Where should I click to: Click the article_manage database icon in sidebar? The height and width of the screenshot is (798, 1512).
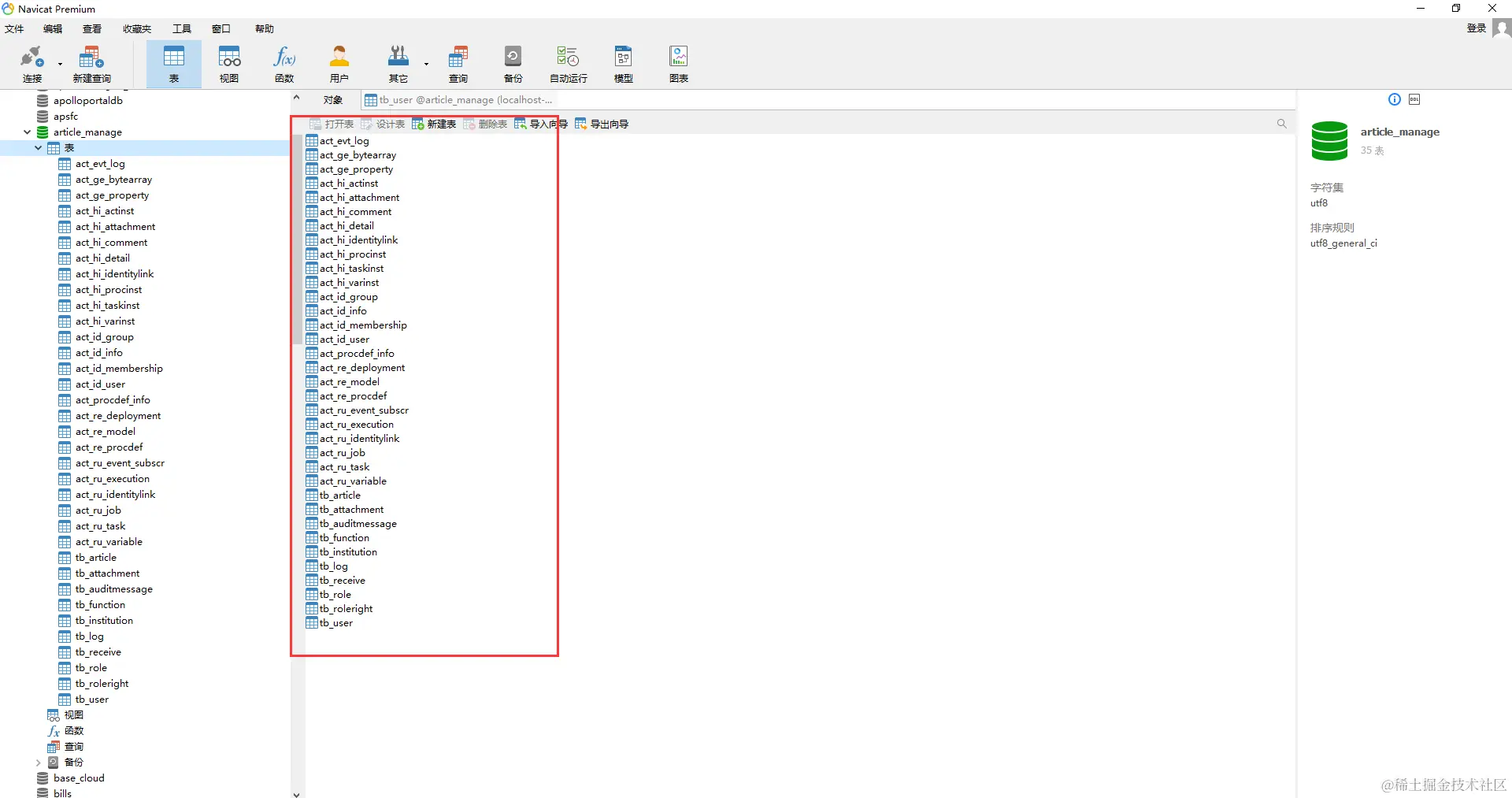(x=43, y=132)
